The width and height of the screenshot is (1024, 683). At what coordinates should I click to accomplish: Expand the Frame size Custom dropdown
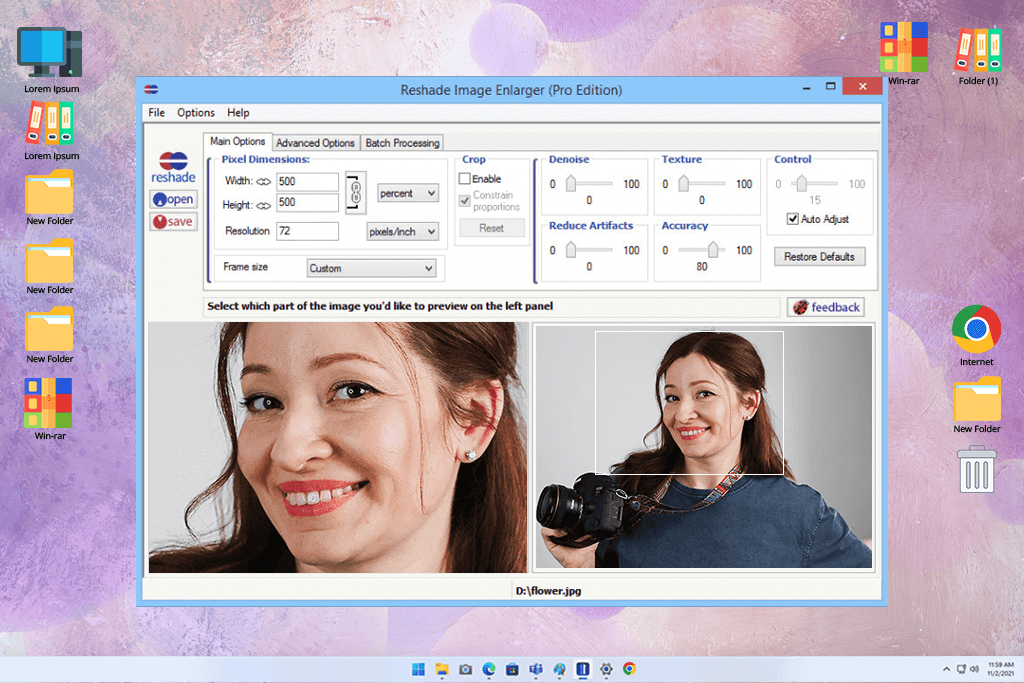(371, 268)
